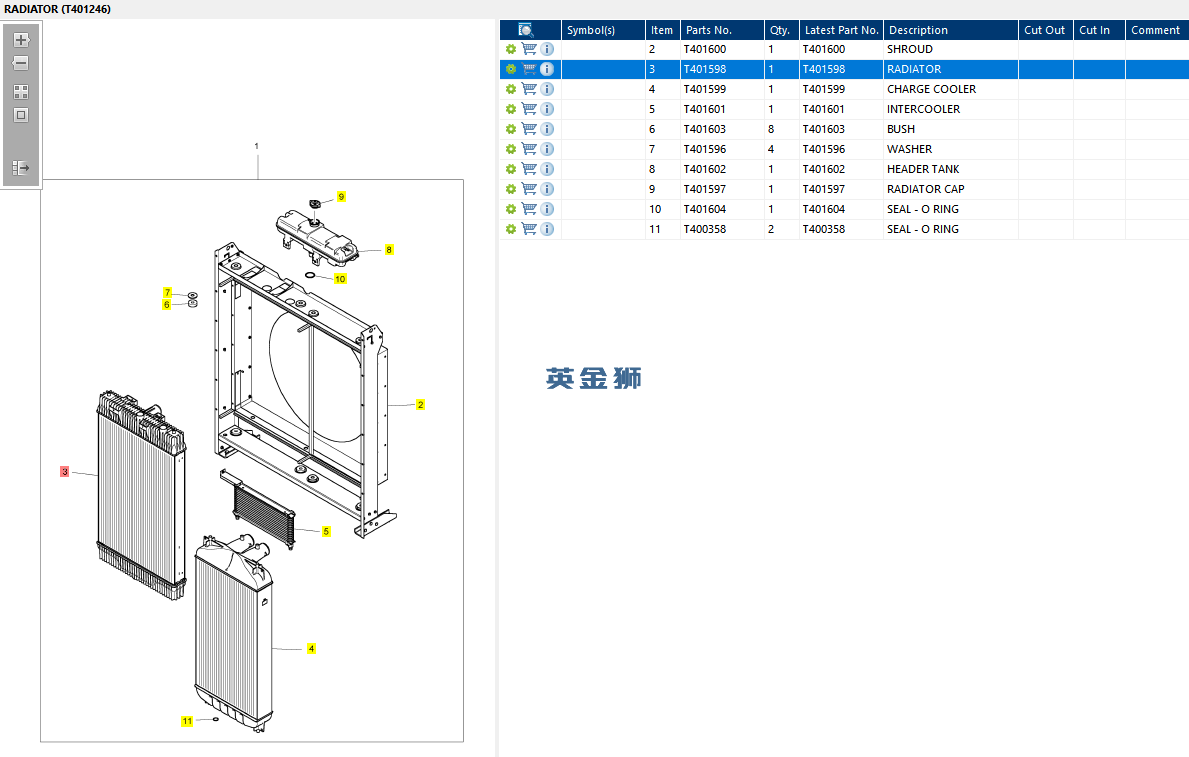Select the WASHER description cell
Screen dimensions: 1189x757
click(x=951, y=149)
